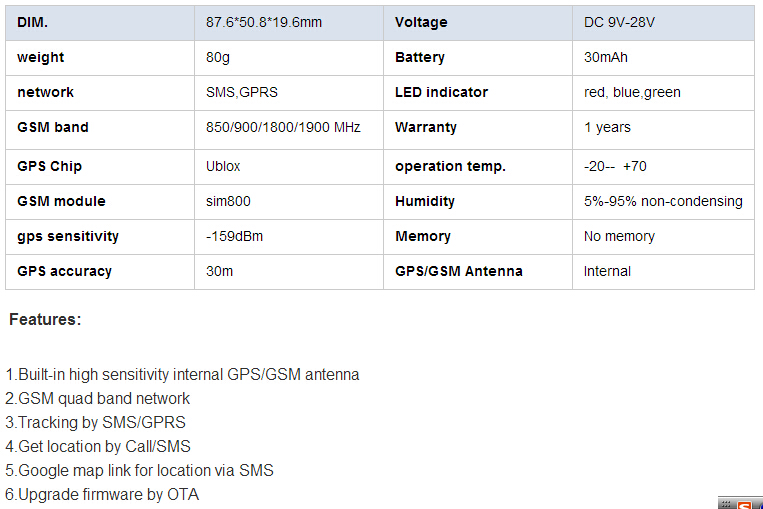Click the sim800 GSM module value
The image size is (763, 509).
coord(228,201)
